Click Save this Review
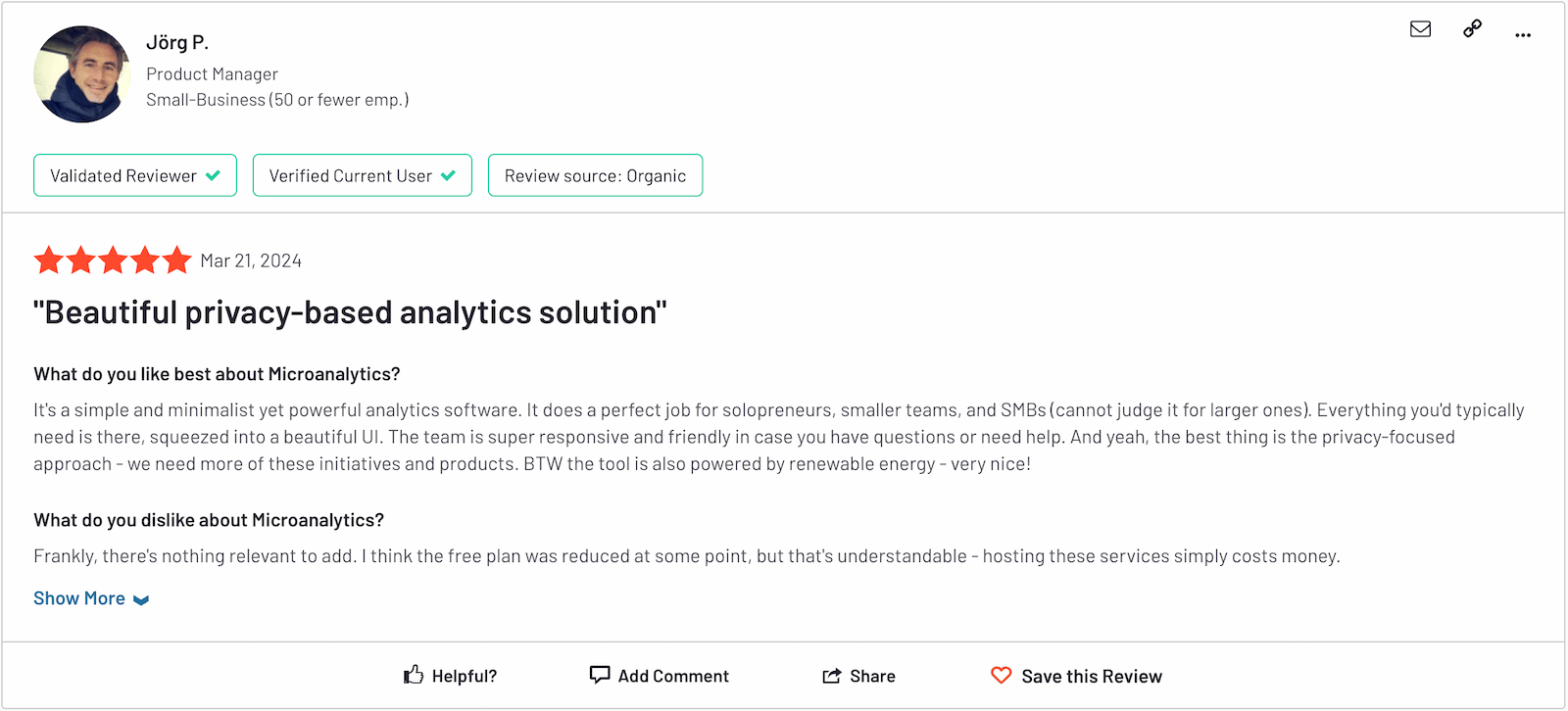Image resolution: width=1568 pixels, height=711 pixels. [x=1091, y=675]
